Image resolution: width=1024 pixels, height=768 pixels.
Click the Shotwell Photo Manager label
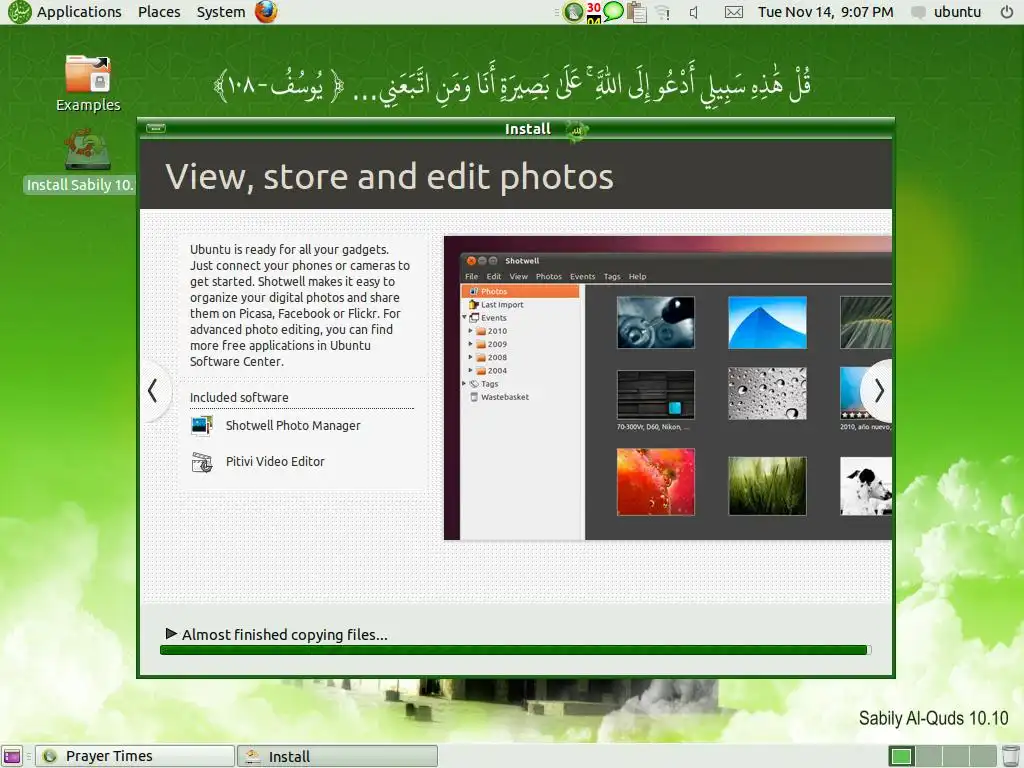point(293,426)
